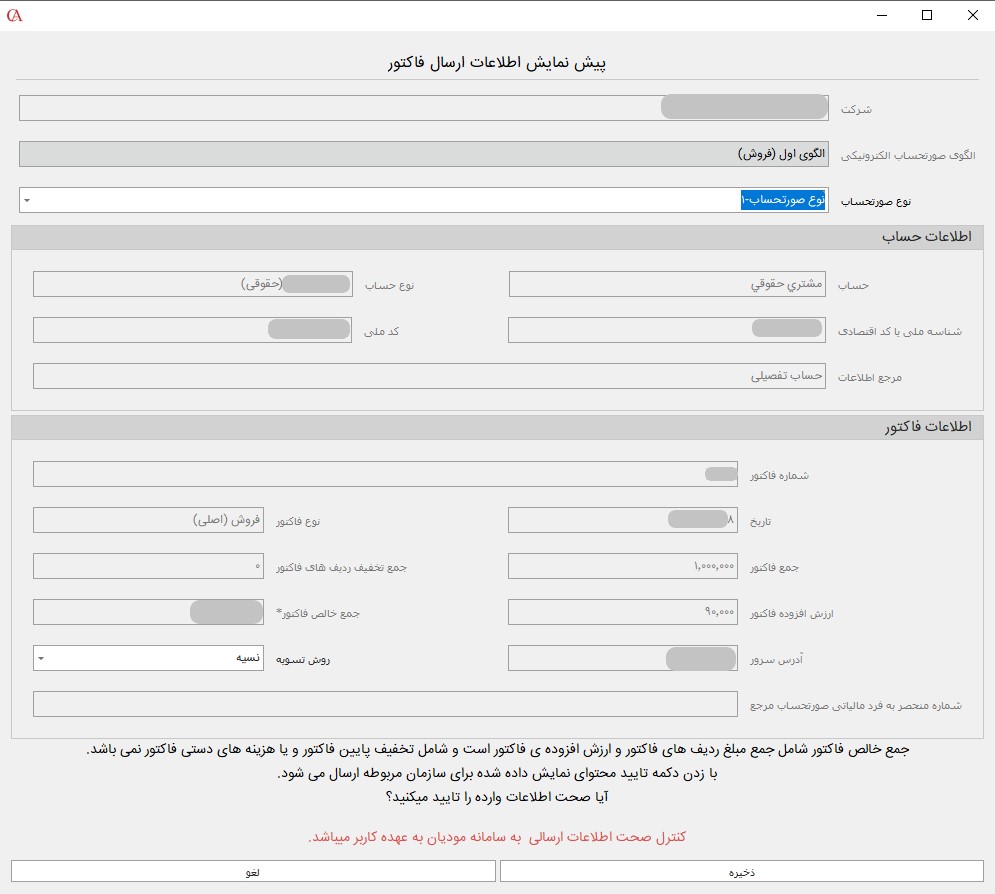Focus the حساب field showing مشتري حقوقي
Image resolution: width=995 pixels, height=894 pixels.
667,284
